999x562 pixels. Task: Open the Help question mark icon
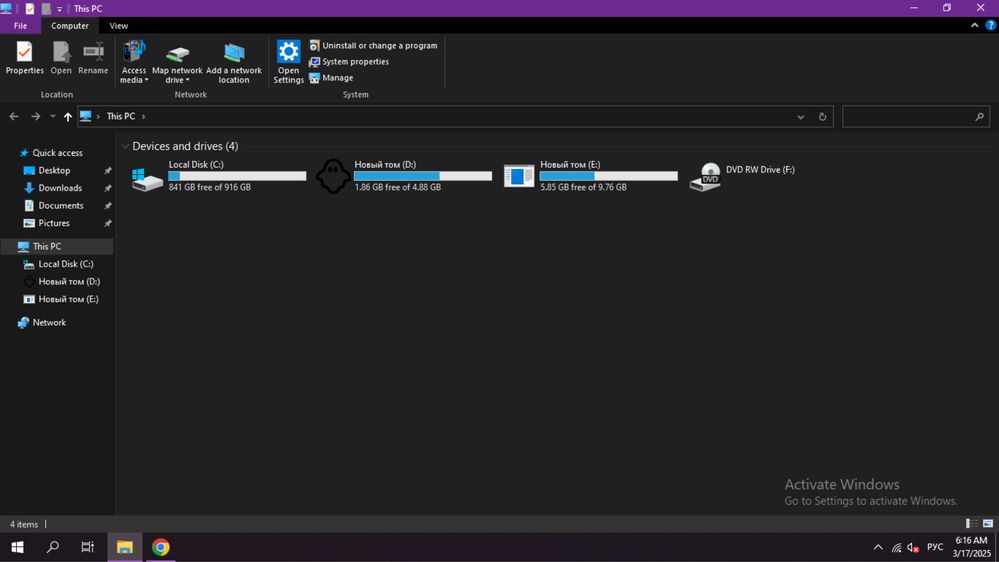pyautogui.click(x=990, y=25)
